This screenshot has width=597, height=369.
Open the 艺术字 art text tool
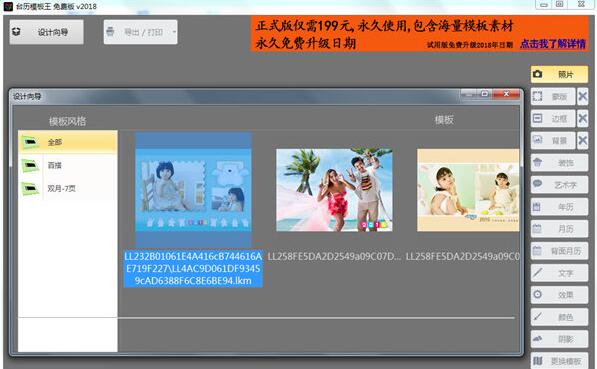point(559,185)
